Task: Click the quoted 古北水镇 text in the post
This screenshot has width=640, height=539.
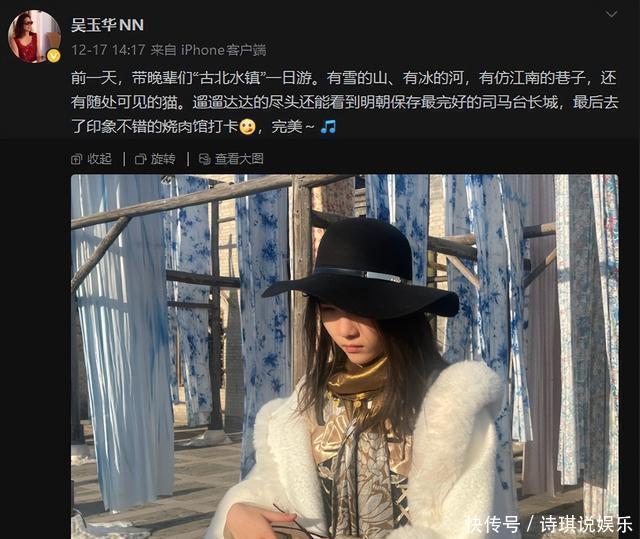Action: pos(230,78)
